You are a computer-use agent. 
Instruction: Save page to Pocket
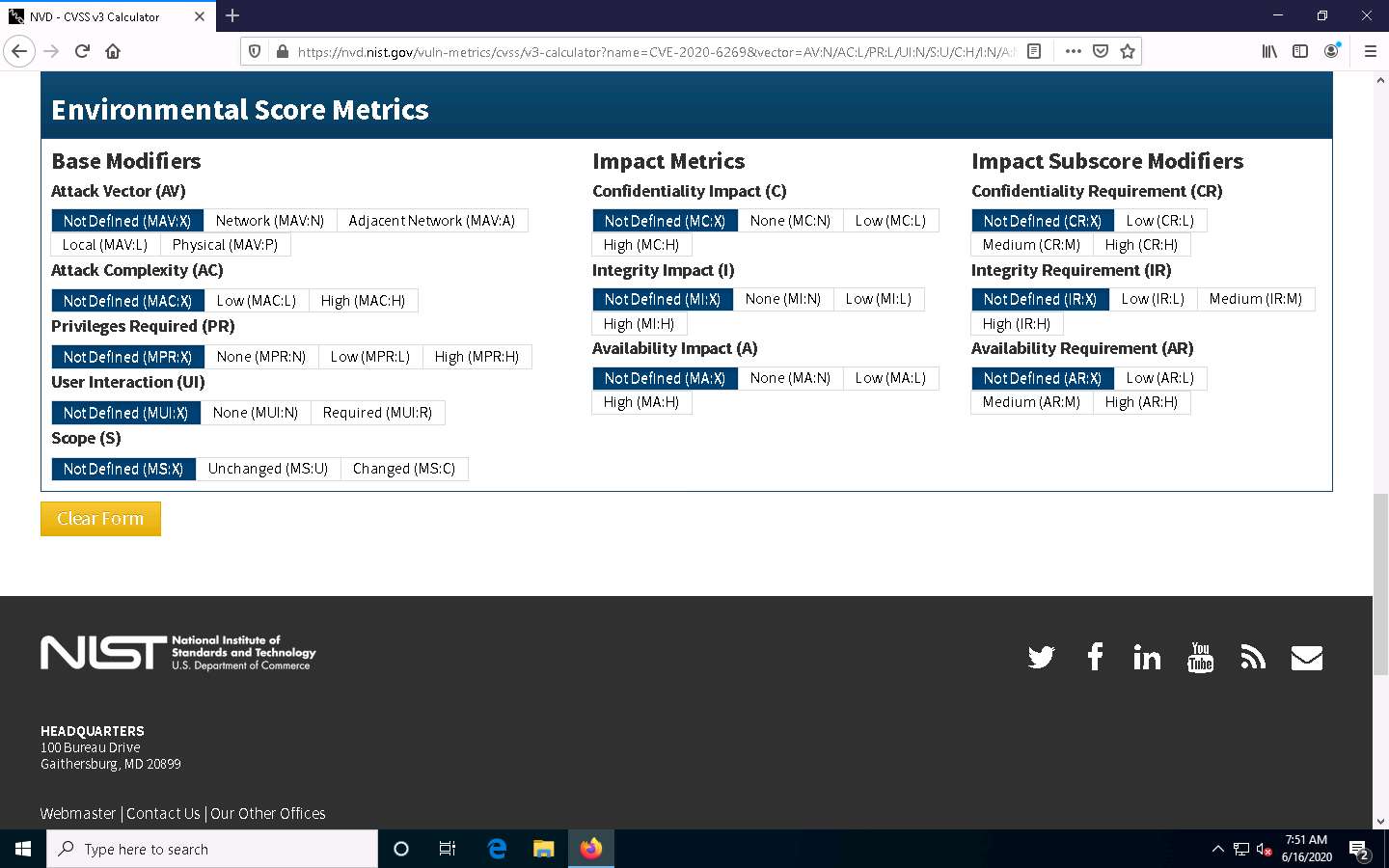click(x=1101, y=51)
